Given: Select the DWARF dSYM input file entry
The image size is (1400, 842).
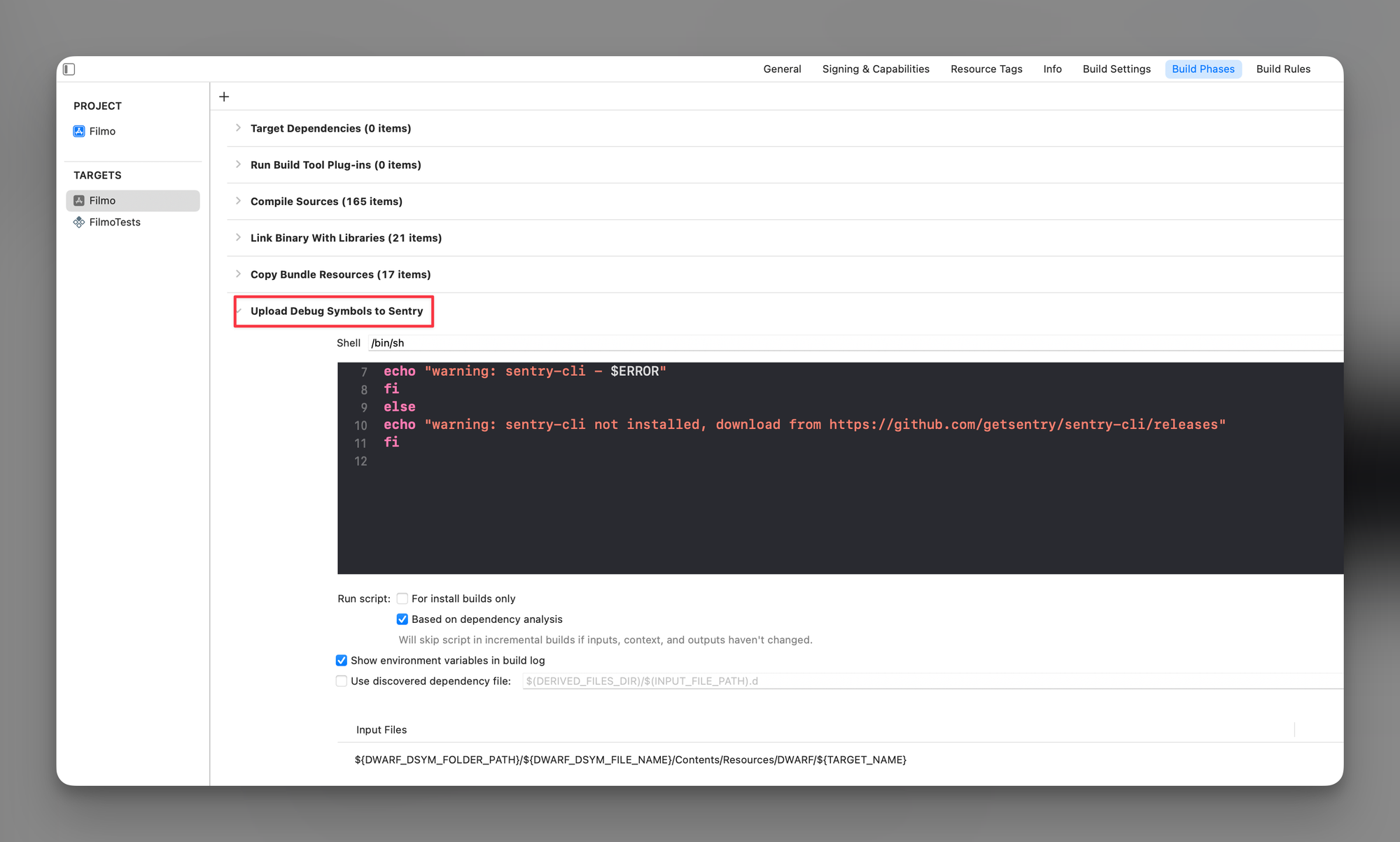Looking at the screenshot, I should click(630, 760).
